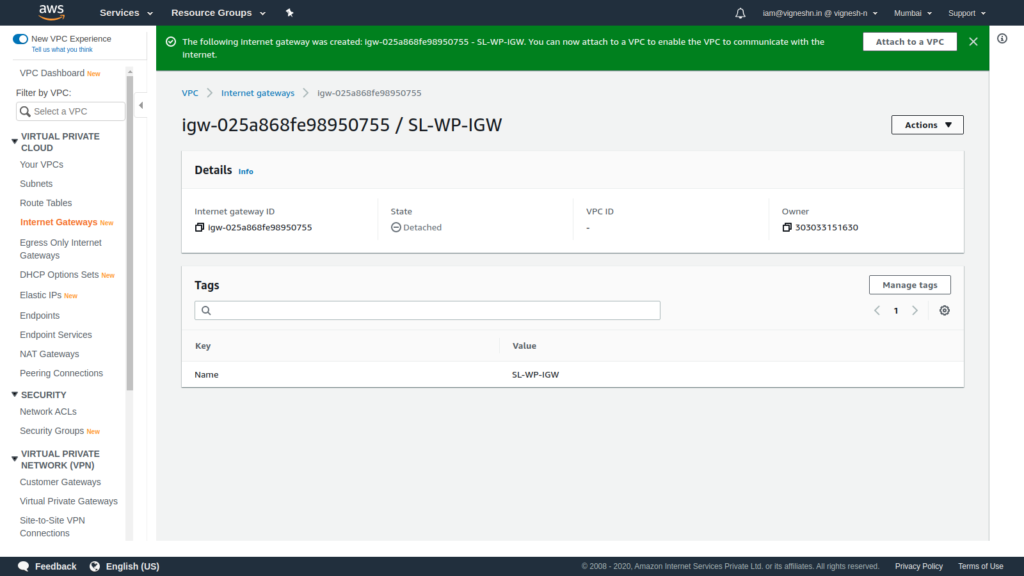Screen dimensions: 1024x576
Task: Click the tags search field
Action: 427,311
